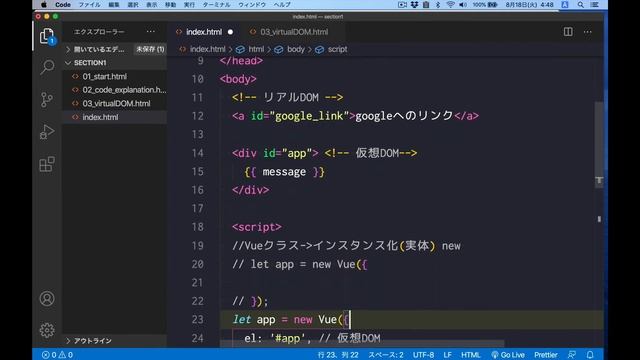The image size is (640, 360).
Task: Select html in the breadcrumb
Action: pyautogui.click(x=256, y=49)
